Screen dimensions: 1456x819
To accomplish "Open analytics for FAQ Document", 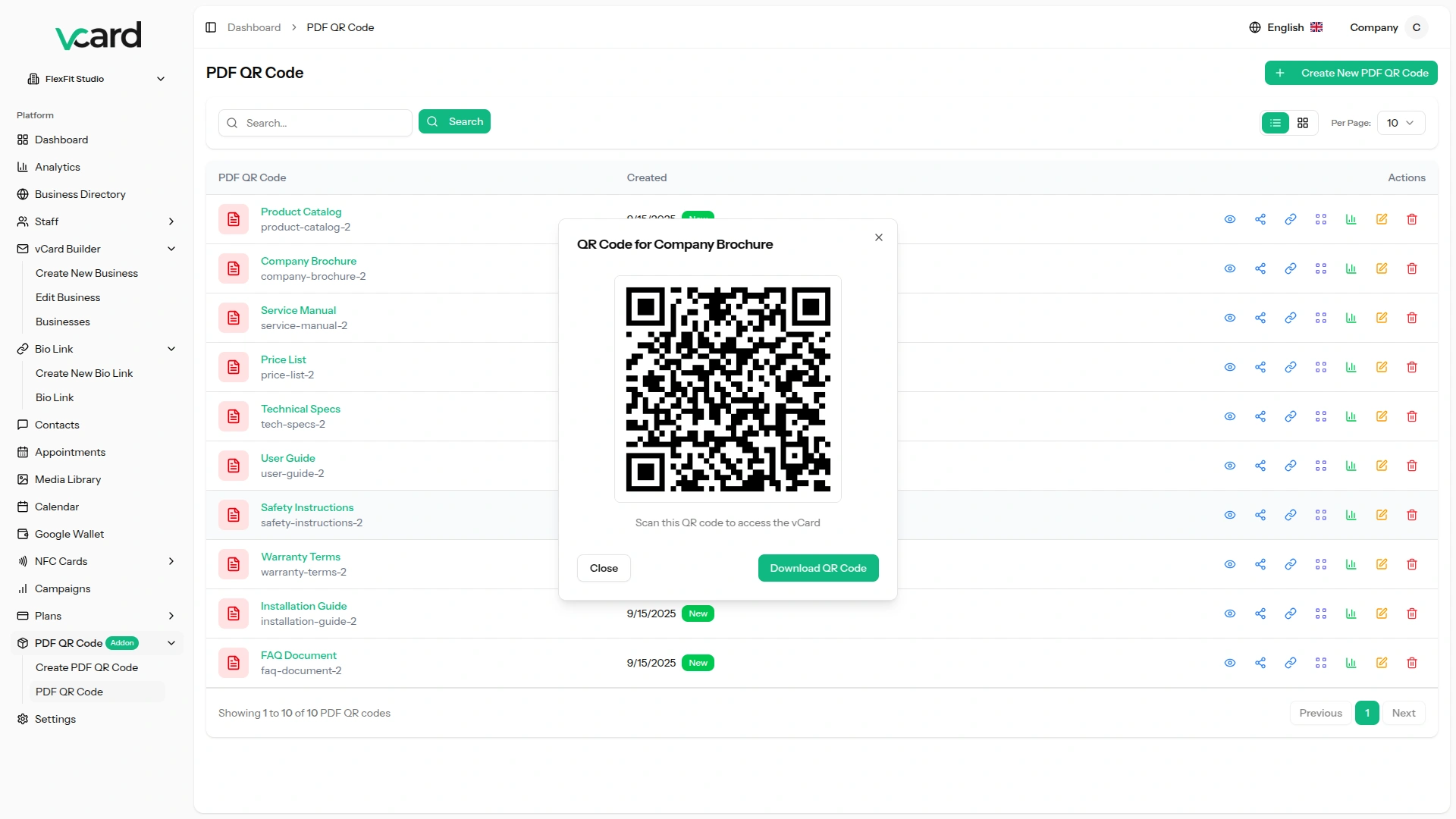I will point(1351,663).
